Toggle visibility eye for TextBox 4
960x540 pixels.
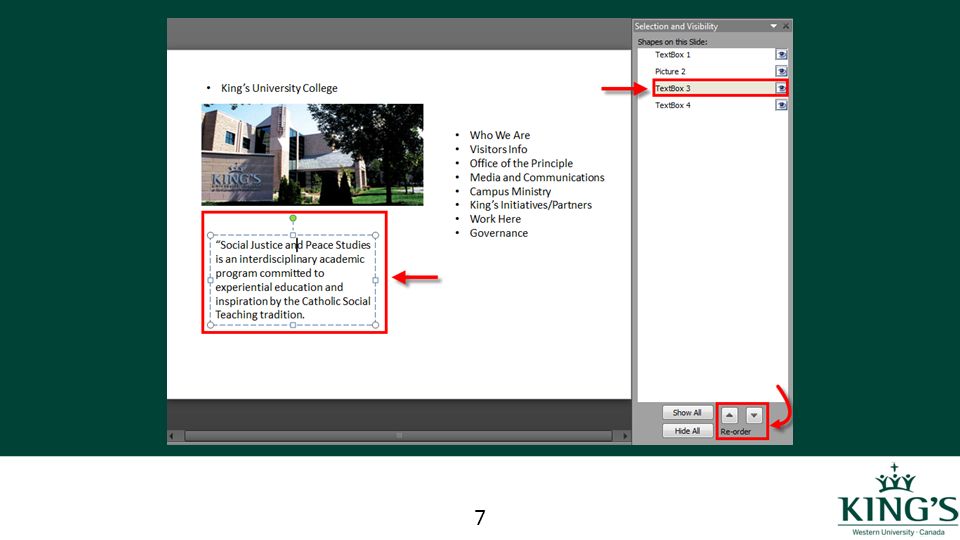click(781, 105)
